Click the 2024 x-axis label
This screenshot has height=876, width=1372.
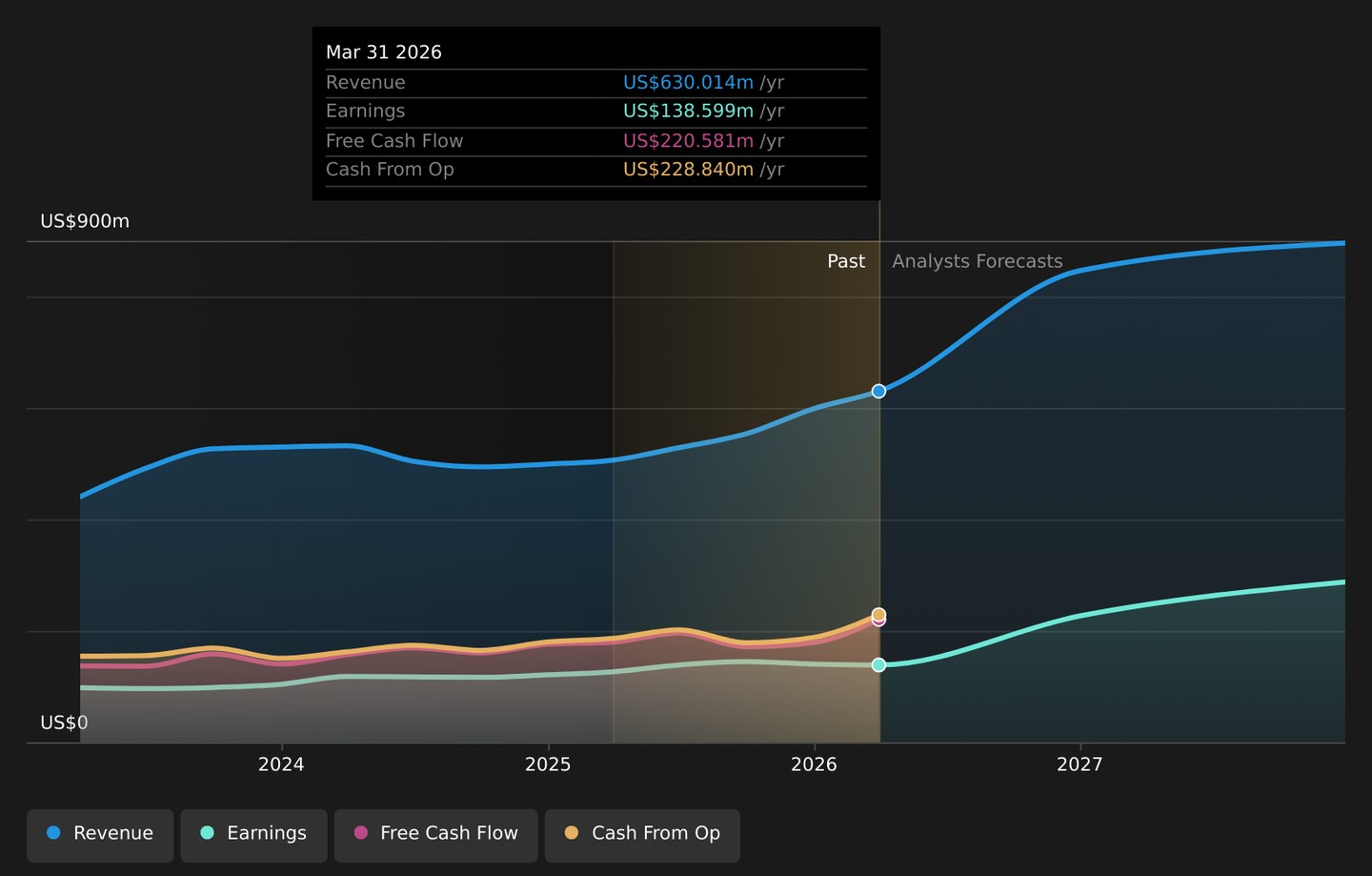281,764
